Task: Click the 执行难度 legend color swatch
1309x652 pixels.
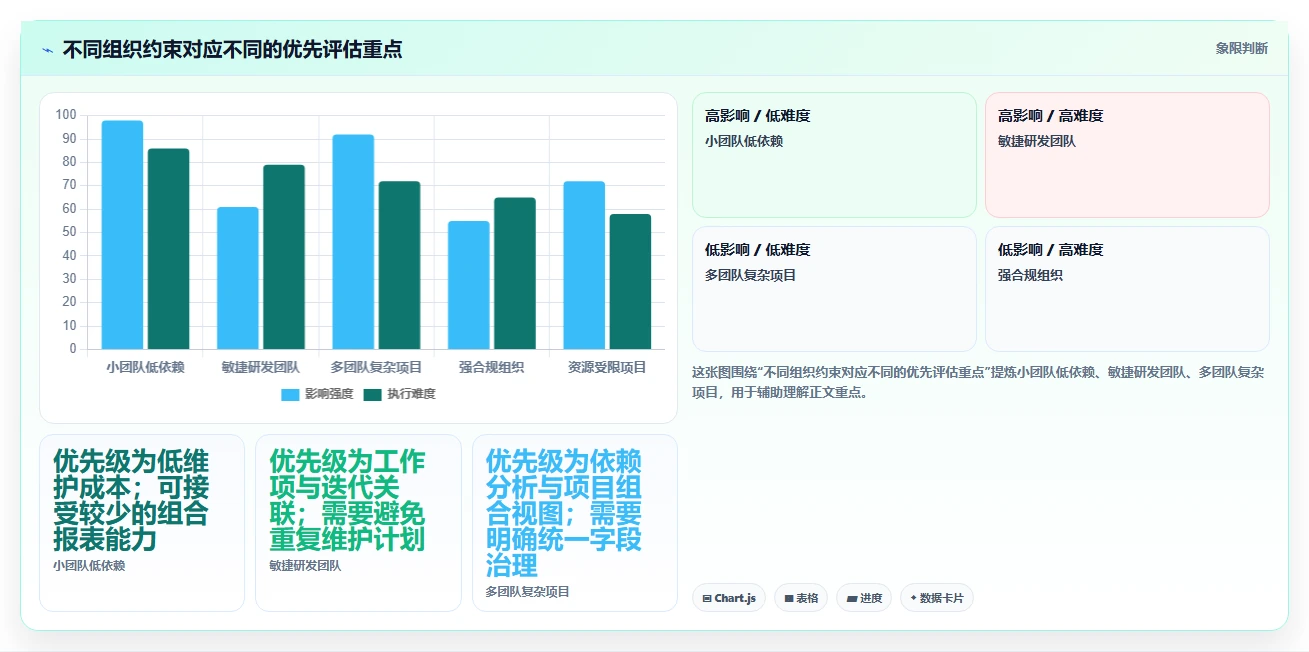Action: (372, 394)
